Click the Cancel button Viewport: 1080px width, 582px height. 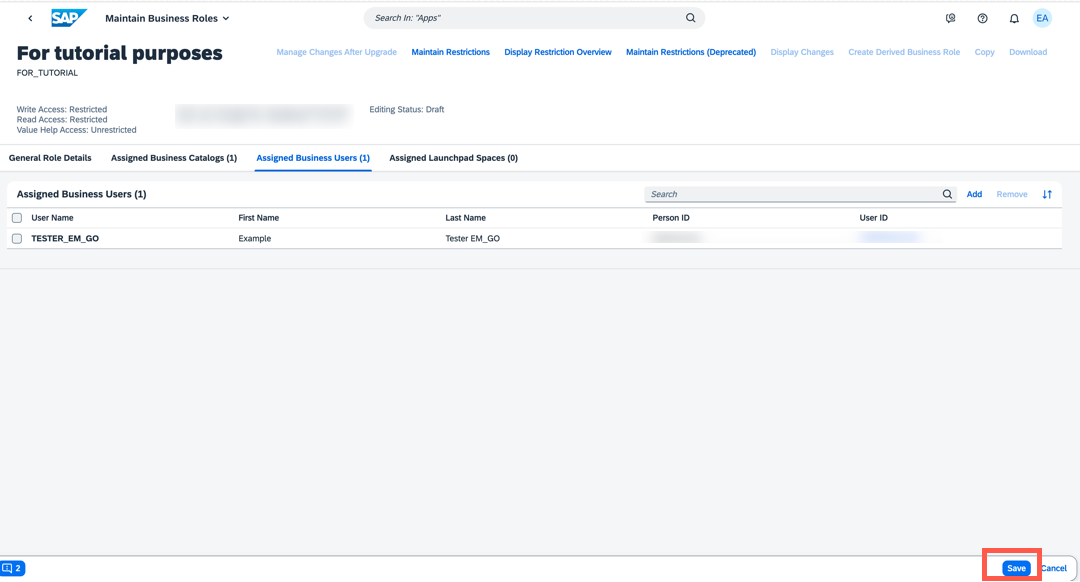click(1054, 568)
